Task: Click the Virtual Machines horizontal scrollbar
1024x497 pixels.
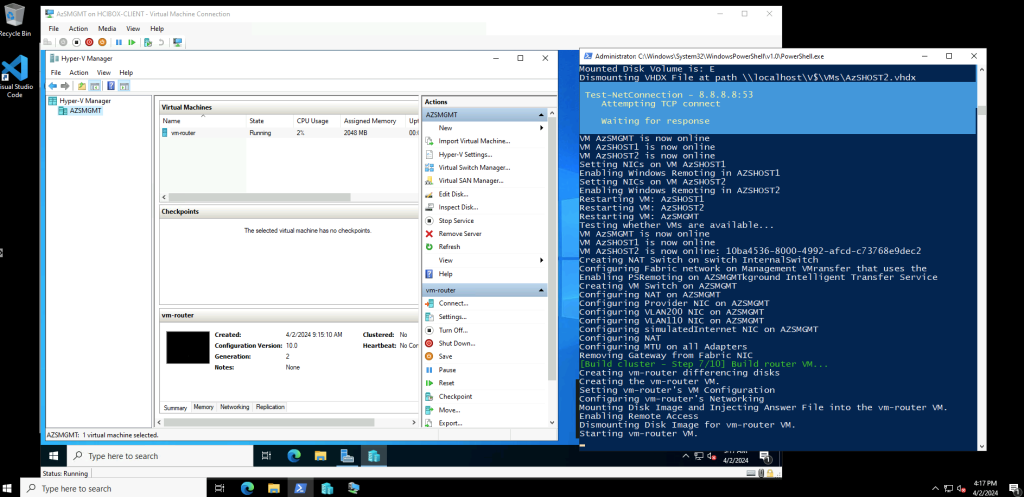Action: [259, 197]
